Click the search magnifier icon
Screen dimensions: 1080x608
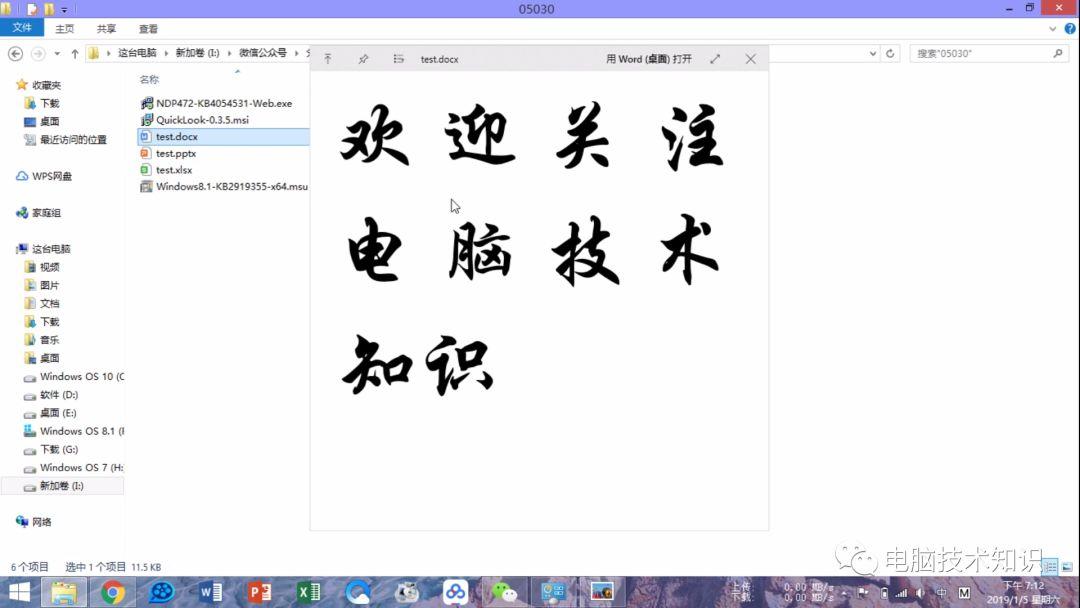coord(1058,53)
